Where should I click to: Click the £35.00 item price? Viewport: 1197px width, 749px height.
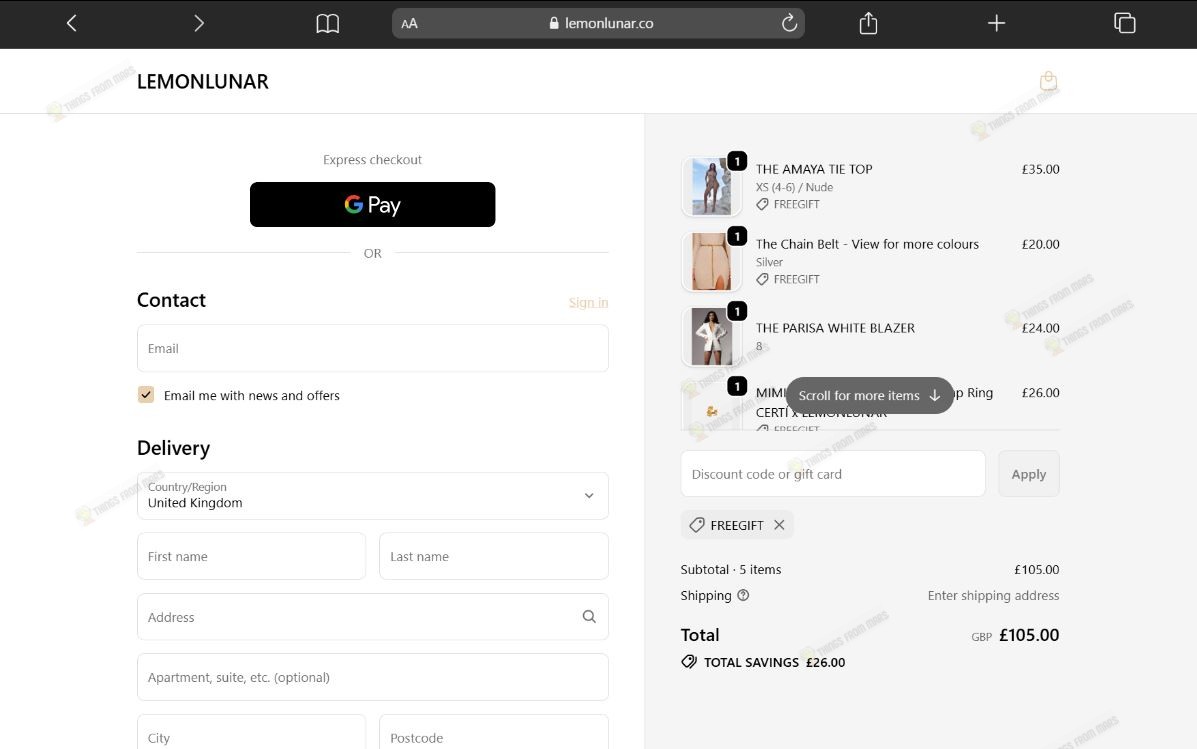pyautogui.click(x=1041, y=169)
